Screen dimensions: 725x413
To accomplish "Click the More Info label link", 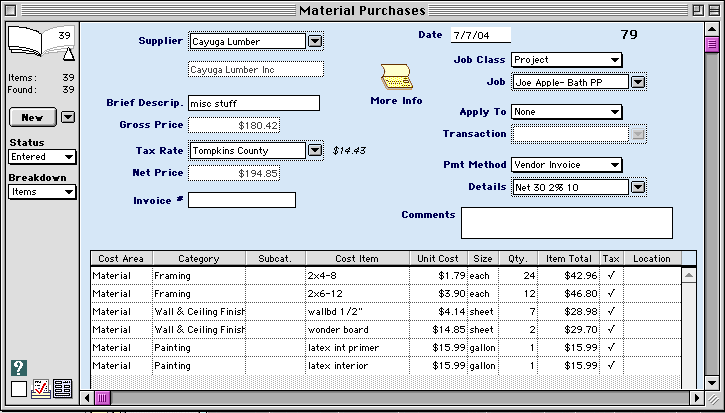I will click(x=396, y=101).
